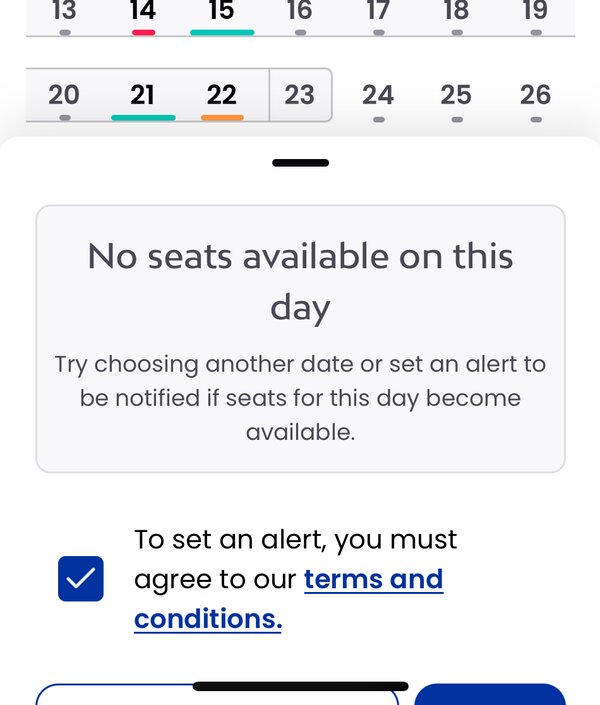This screenshot has width=600, height=705.
Task: Uncheck the terms agreement checkbox
Action: [81, 579]
